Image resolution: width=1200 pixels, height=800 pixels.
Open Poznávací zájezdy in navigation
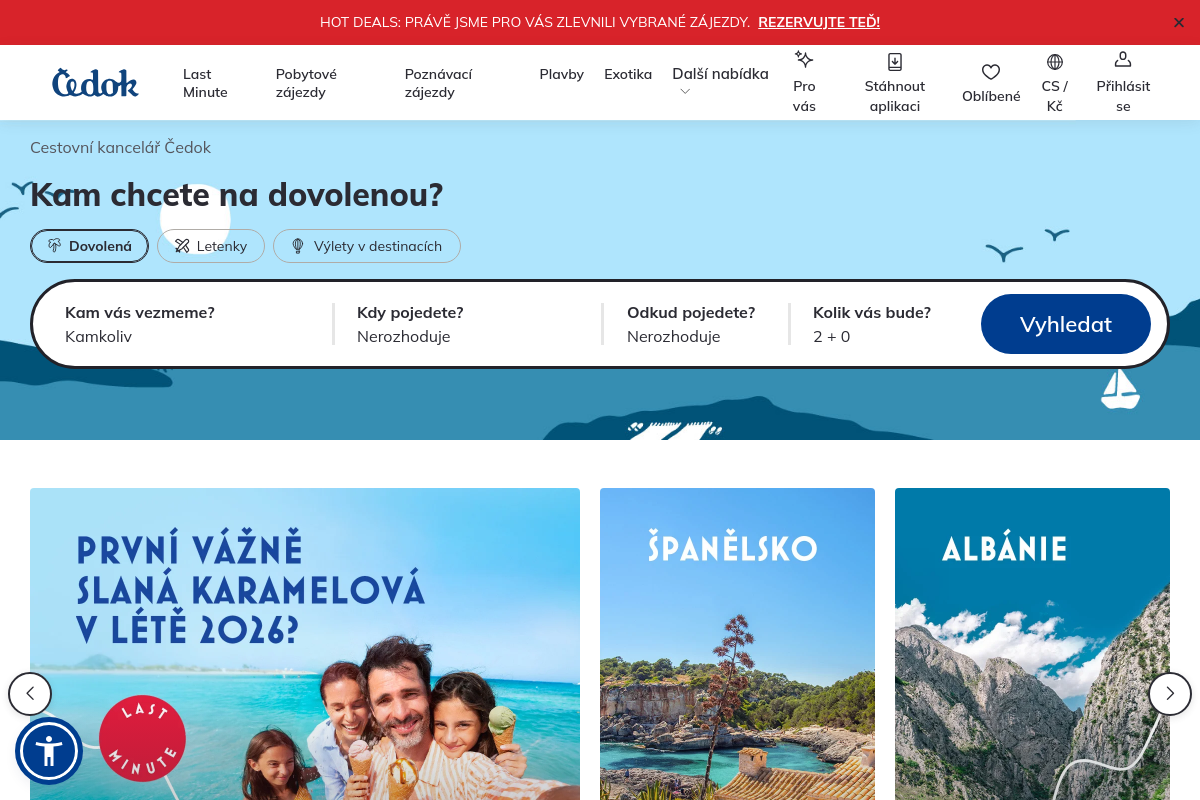(438, 83)
